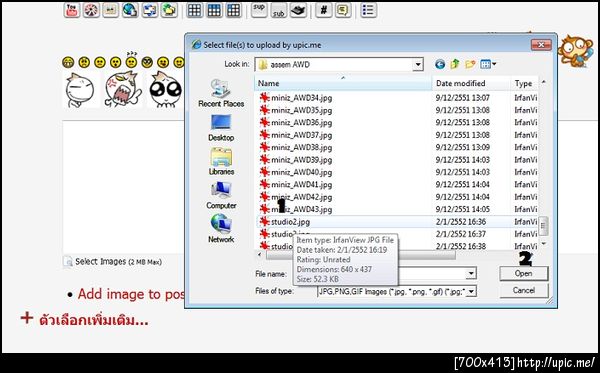
Task: Click the globe hyperlink icon in toolbar
Action: coord(130,10)
